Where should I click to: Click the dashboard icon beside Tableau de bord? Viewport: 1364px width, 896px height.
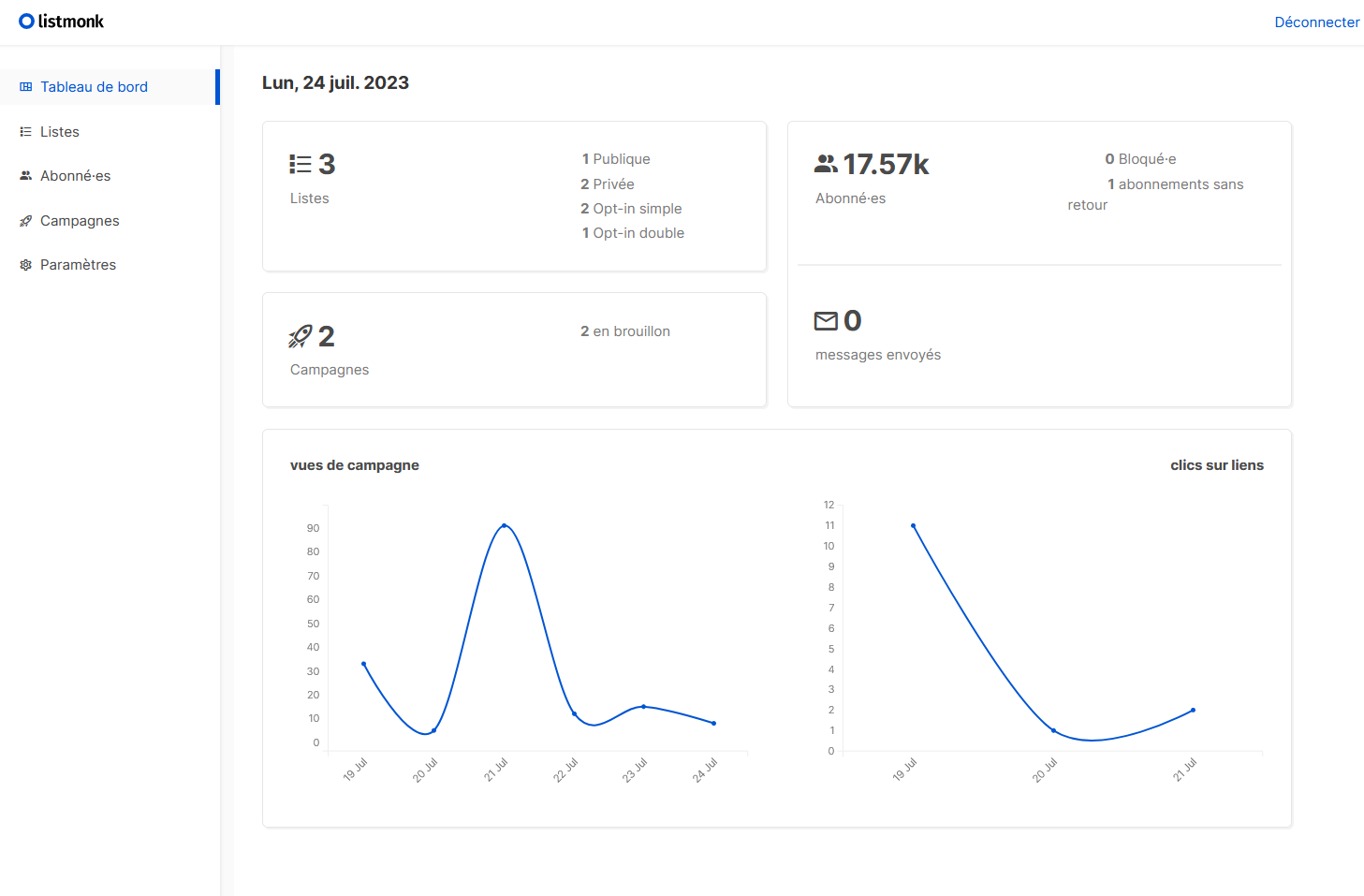(26, 87)
